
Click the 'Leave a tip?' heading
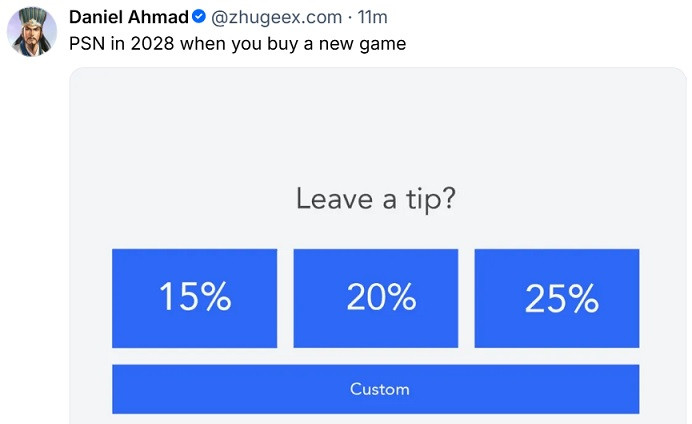pyautogui.click(x=376, y=199)
